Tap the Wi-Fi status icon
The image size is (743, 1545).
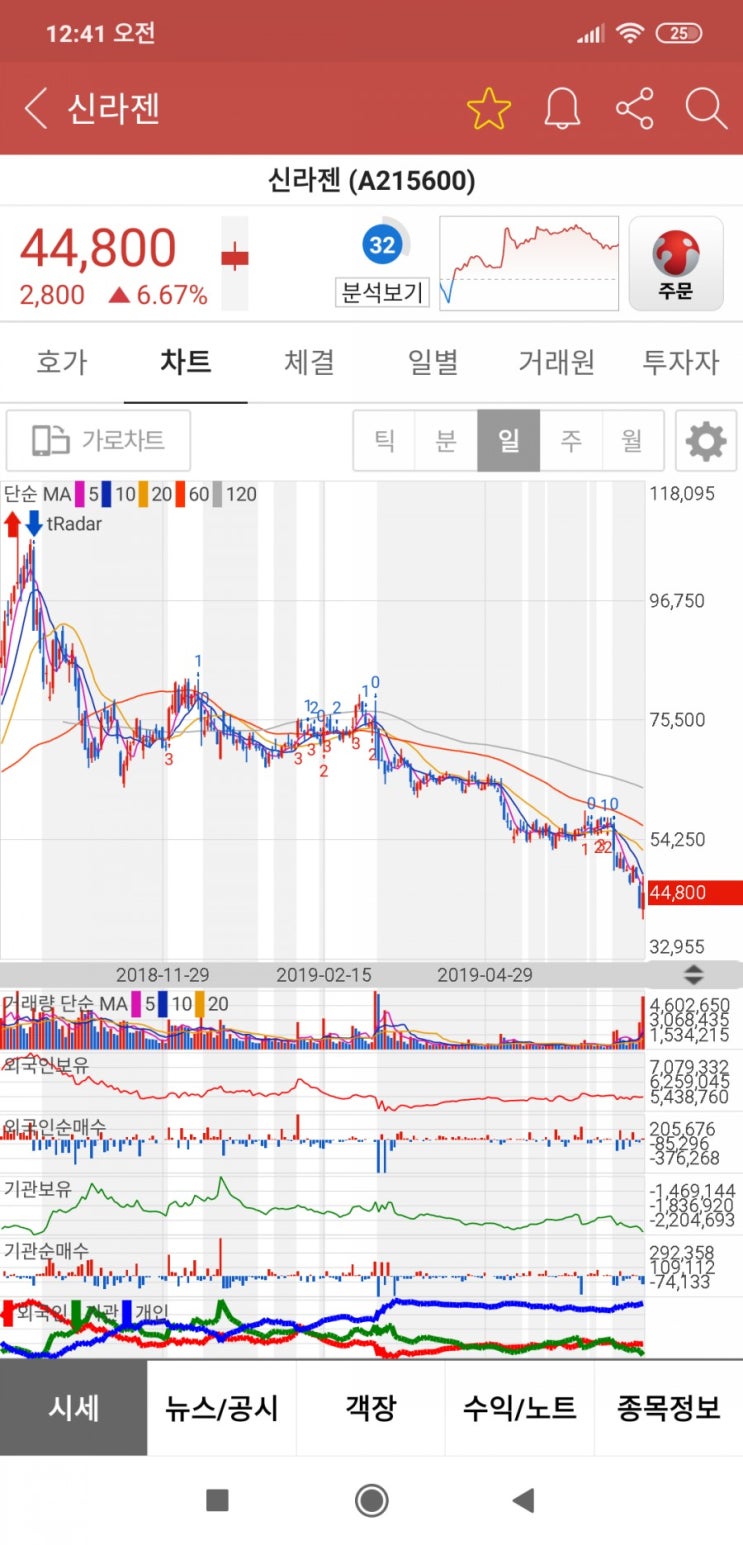[x=629, y=33]
